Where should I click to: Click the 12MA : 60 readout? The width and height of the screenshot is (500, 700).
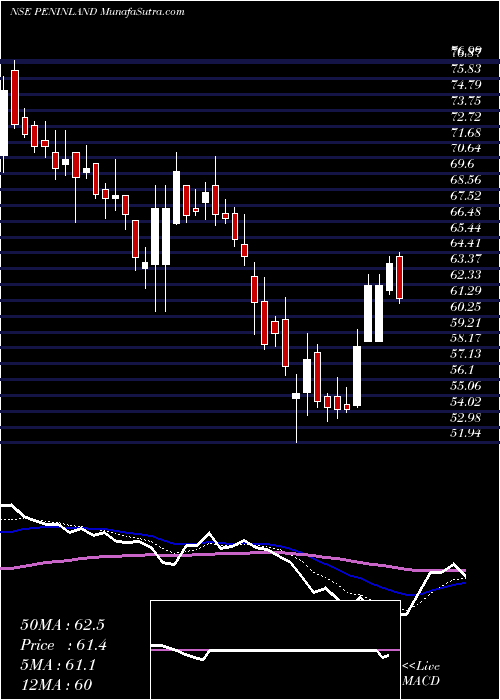tap(57, 685)
